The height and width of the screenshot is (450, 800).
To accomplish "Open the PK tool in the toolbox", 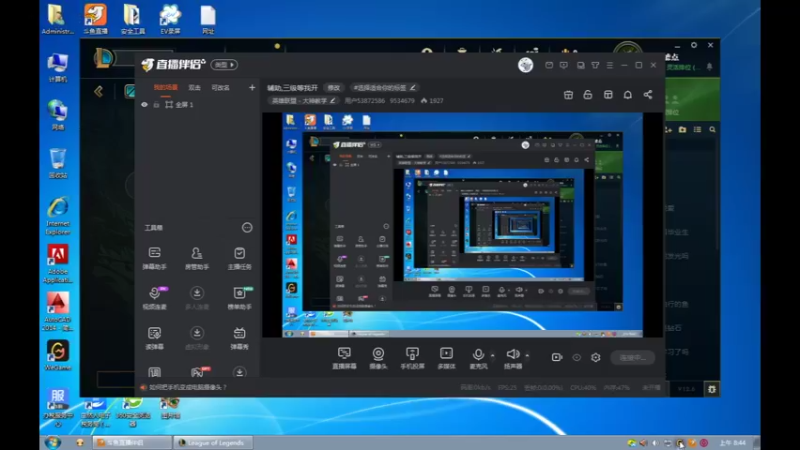I will coord(198,372).
